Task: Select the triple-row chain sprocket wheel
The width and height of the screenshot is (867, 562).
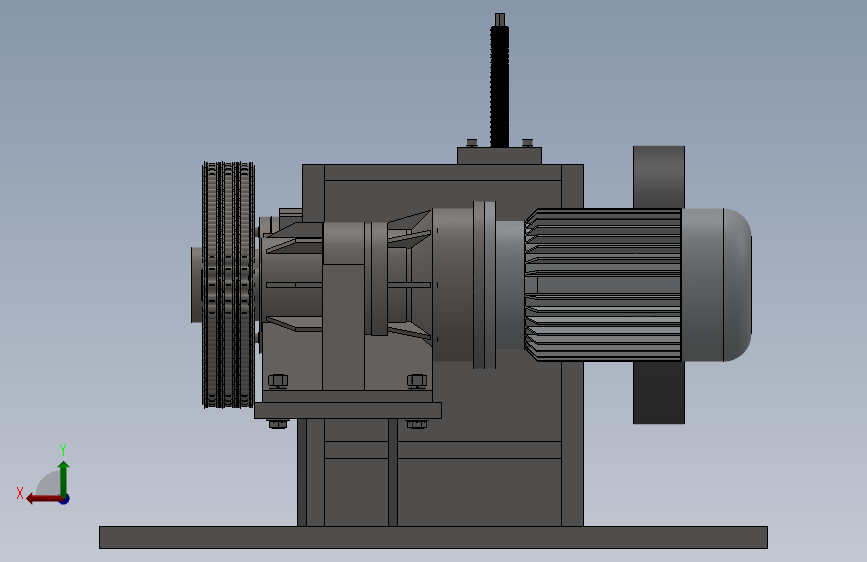Action: (x=228, y=285)
